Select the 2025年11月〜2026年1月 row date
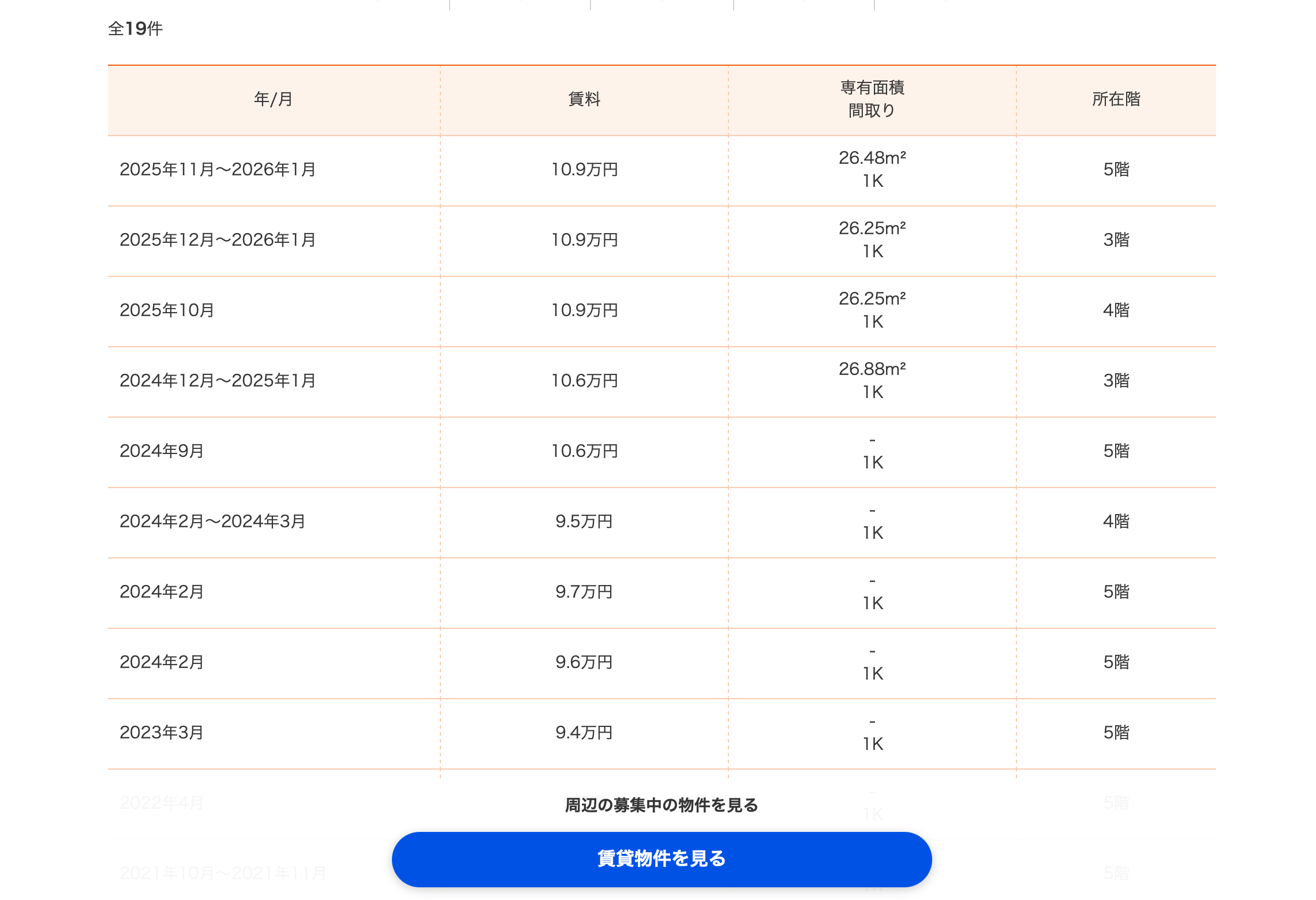 pos(218,170)
